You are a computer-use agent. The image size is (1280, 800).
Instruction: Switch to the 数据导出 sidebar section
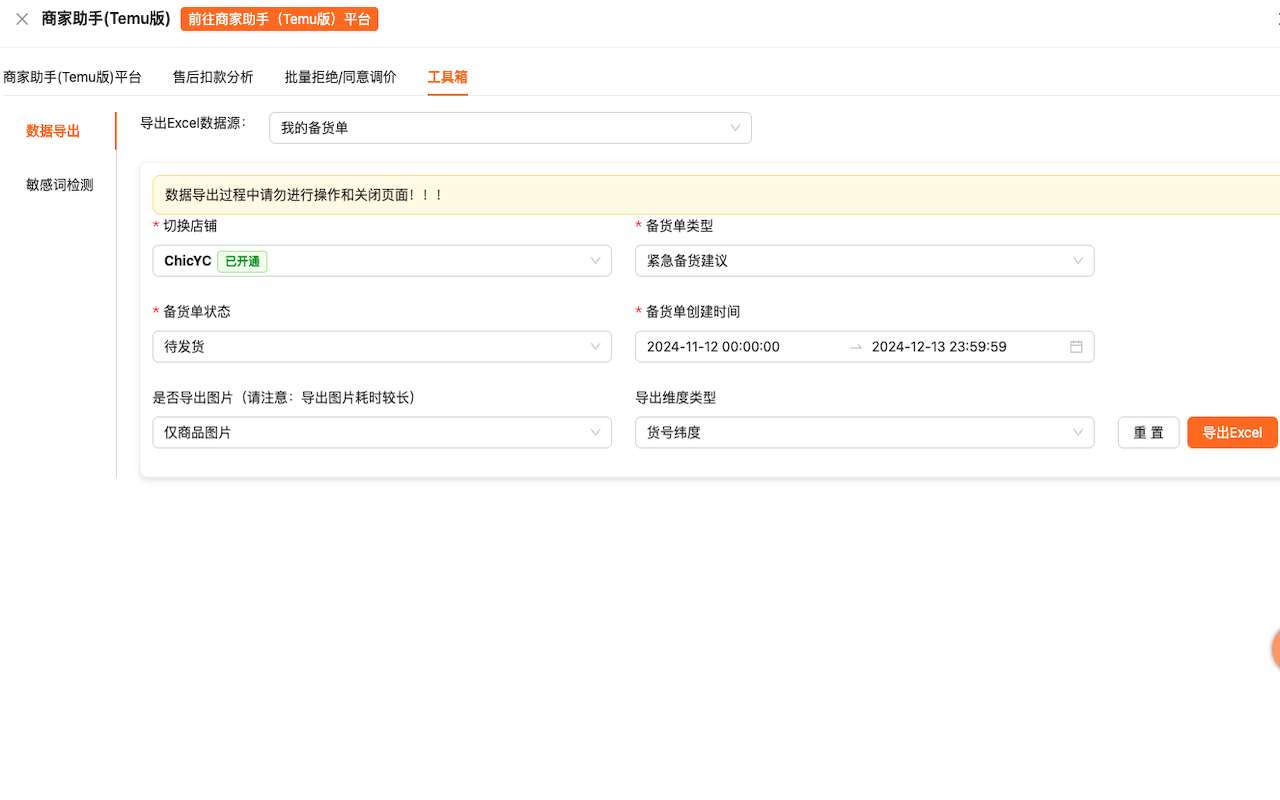tap(53, 131)
